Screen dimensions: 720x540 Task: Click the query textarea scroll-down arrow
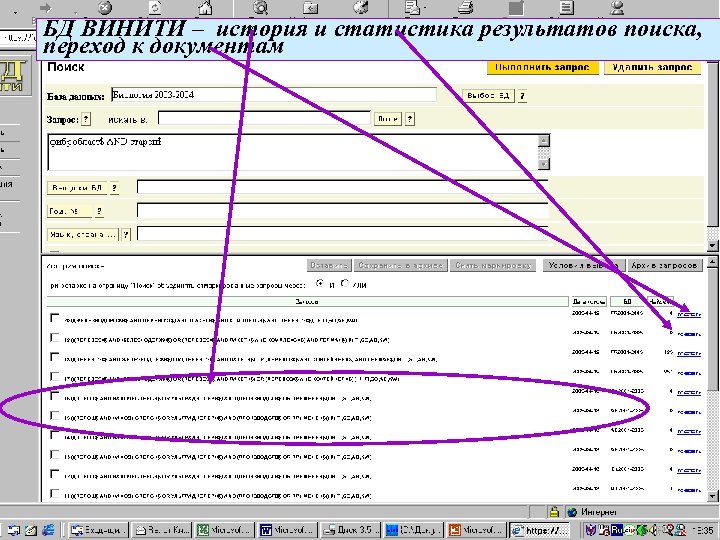point(543,164)
